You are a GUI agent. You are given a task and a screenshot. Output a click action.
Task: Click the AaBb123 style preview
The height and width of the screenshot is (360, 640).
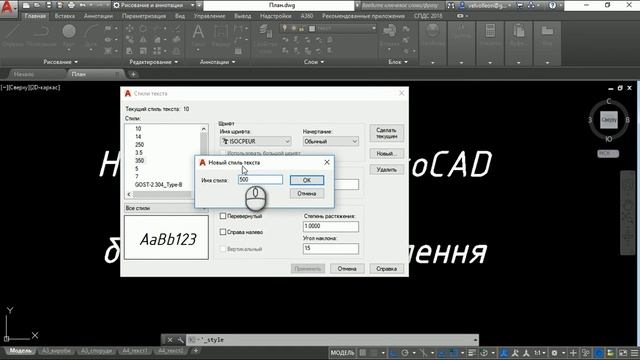point(167,238)
